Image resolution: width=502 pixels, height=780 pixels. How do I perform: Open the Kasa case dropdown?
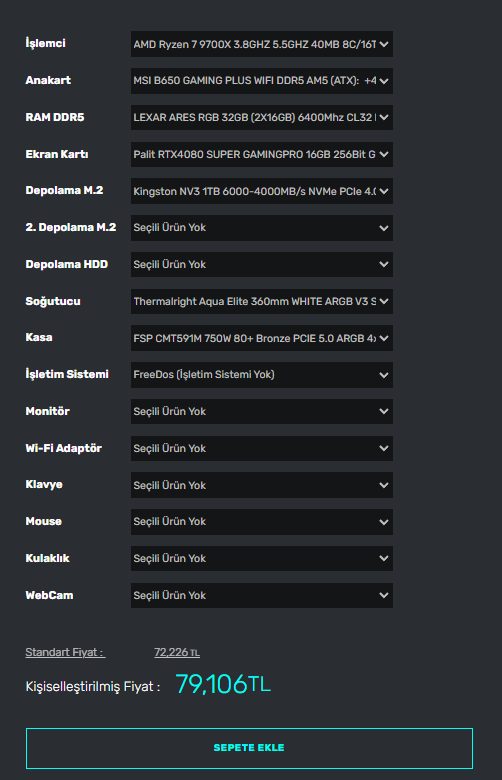(x=262, y=338)
